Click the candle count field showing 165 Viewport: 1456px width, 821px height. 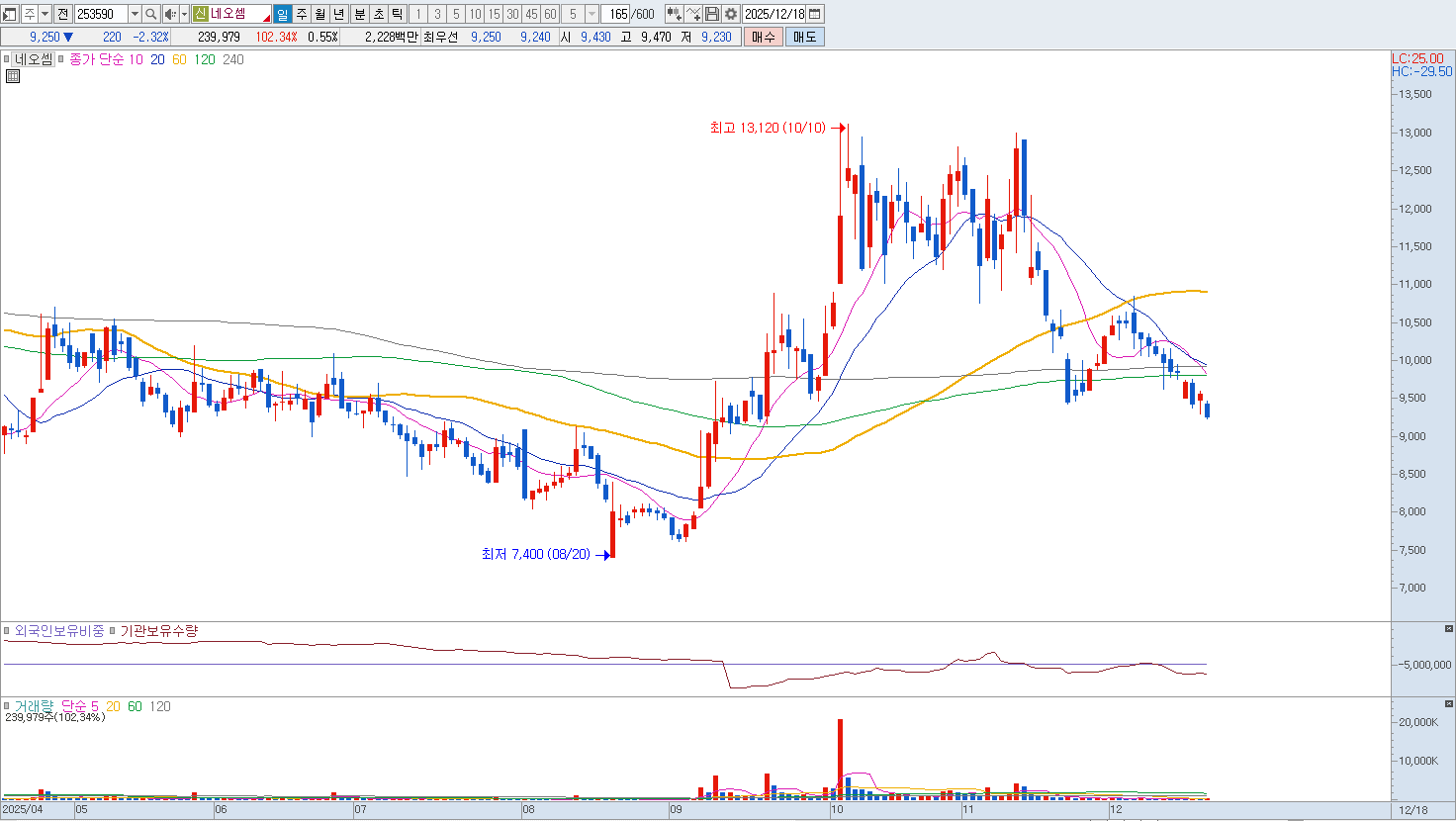618,14
